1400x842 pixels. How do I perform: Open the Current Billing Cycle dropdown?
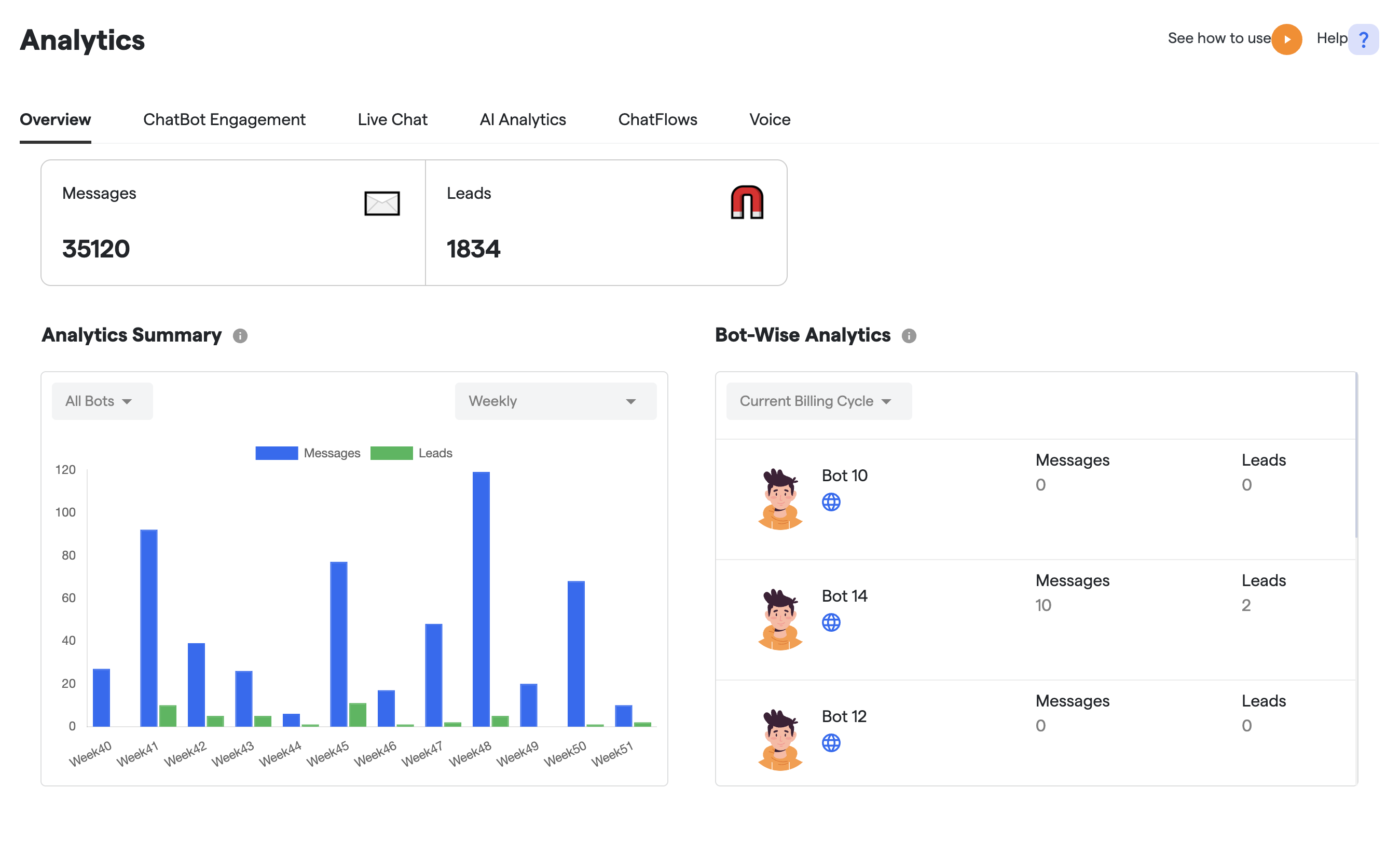[x=818, y=401]
